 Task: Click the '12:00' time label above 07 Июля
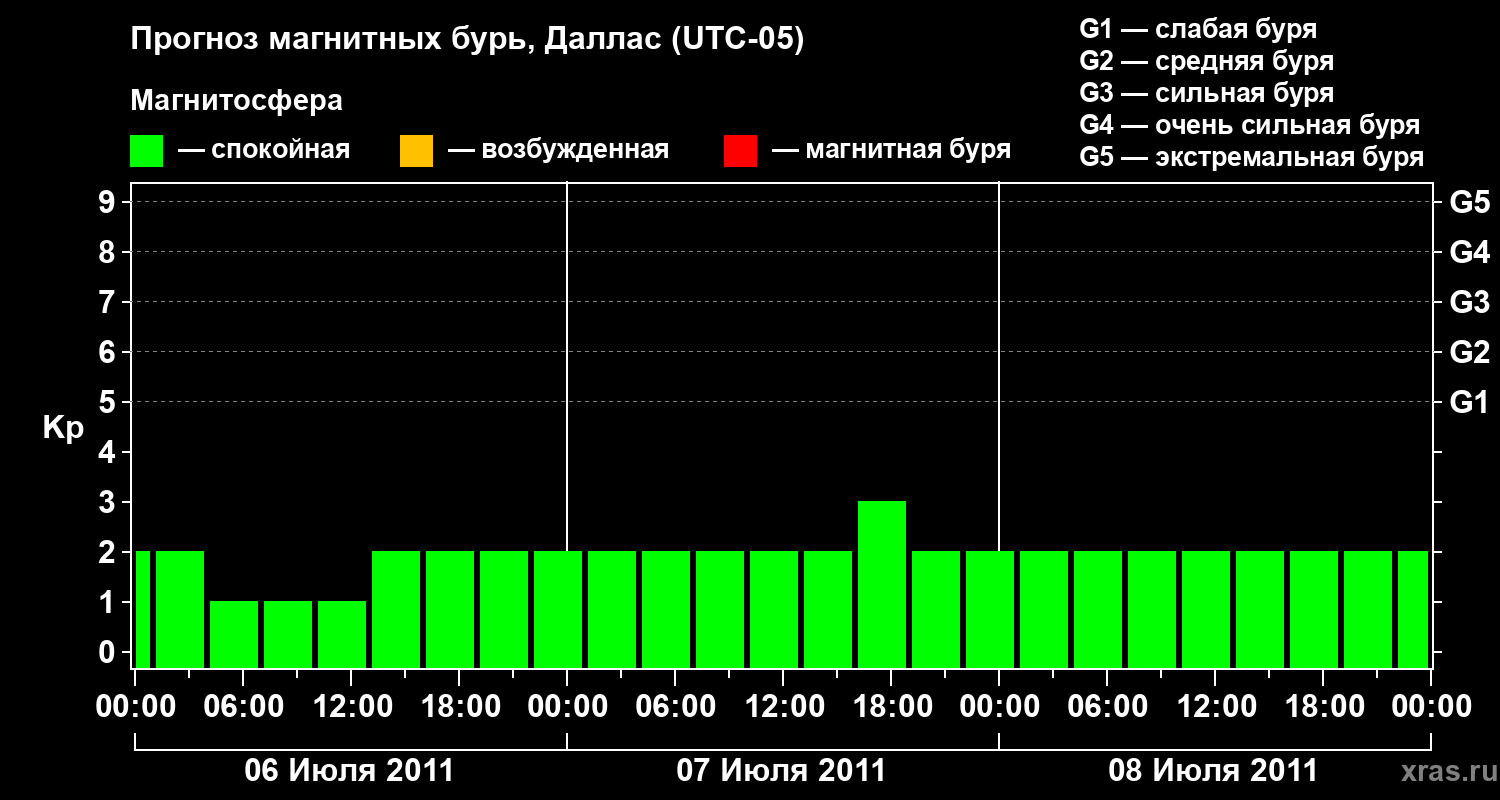tap(783, 707)
